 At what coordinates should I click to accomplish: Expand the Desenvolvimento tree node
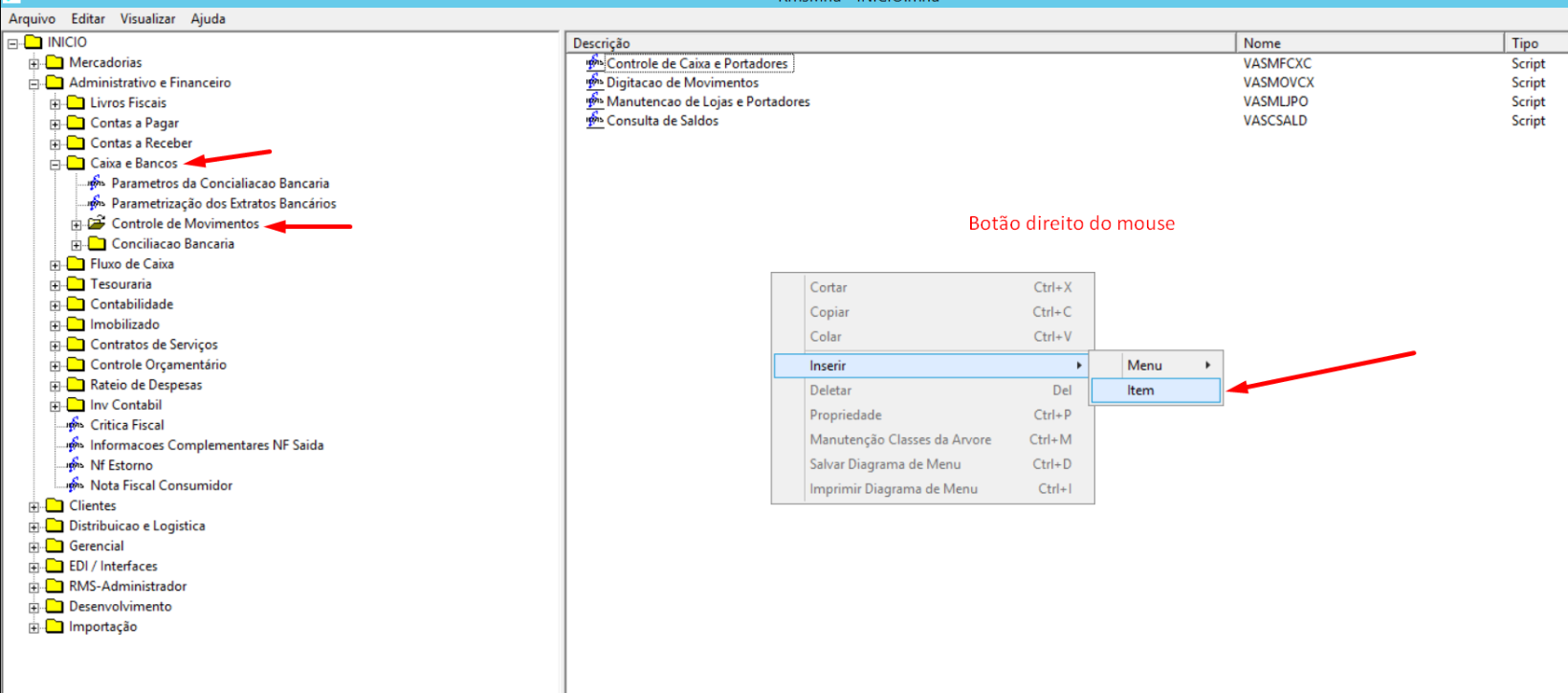pos(33,608)
